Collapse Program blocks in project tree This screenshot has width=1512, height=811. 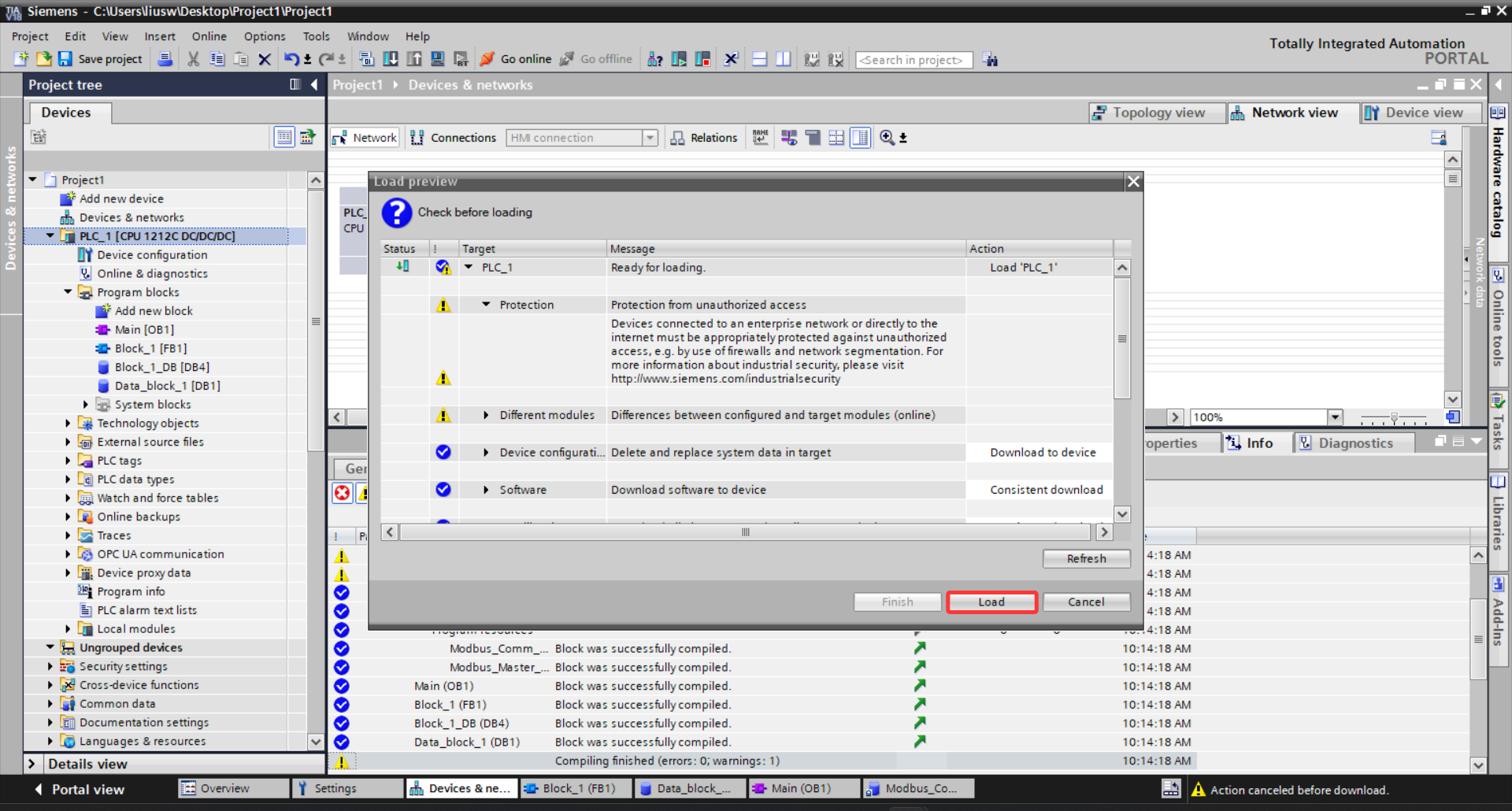click(x=68, y=292)
